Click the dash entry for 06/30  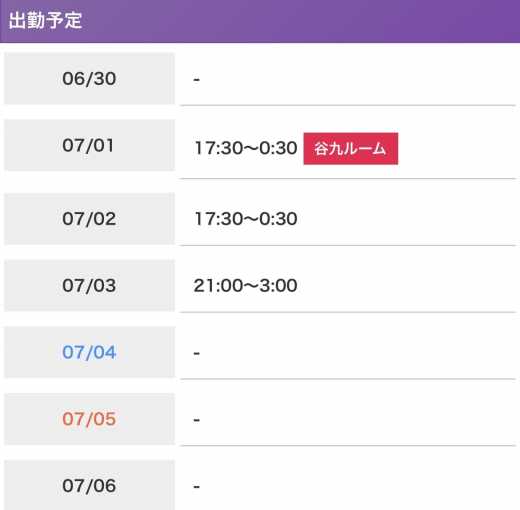197,79
